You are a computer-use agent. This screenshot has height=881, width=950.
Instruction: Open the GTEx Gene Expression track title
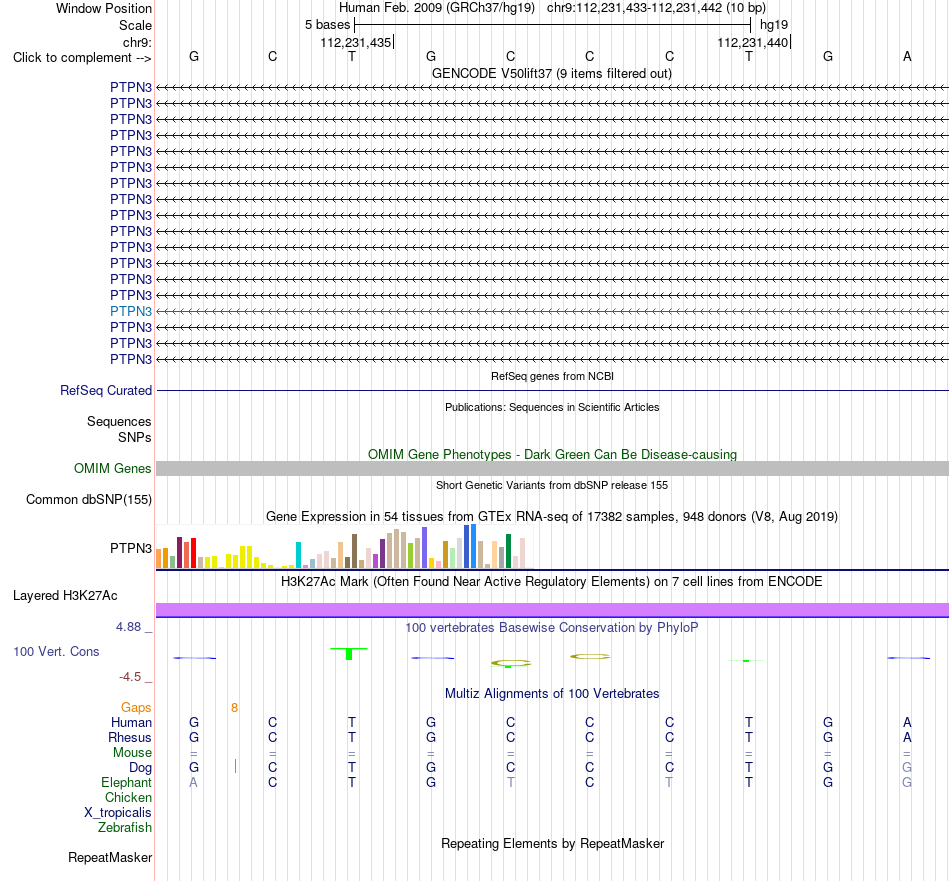552,517
